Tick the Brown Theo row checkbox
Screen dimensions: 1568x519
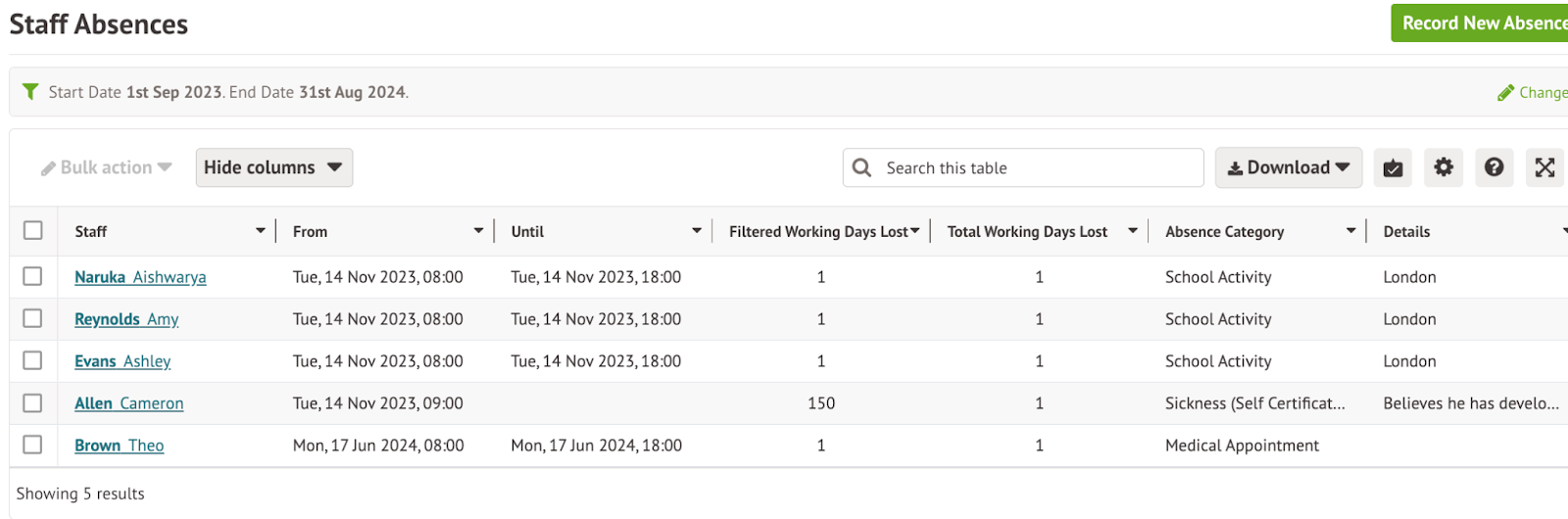point(33,446)
